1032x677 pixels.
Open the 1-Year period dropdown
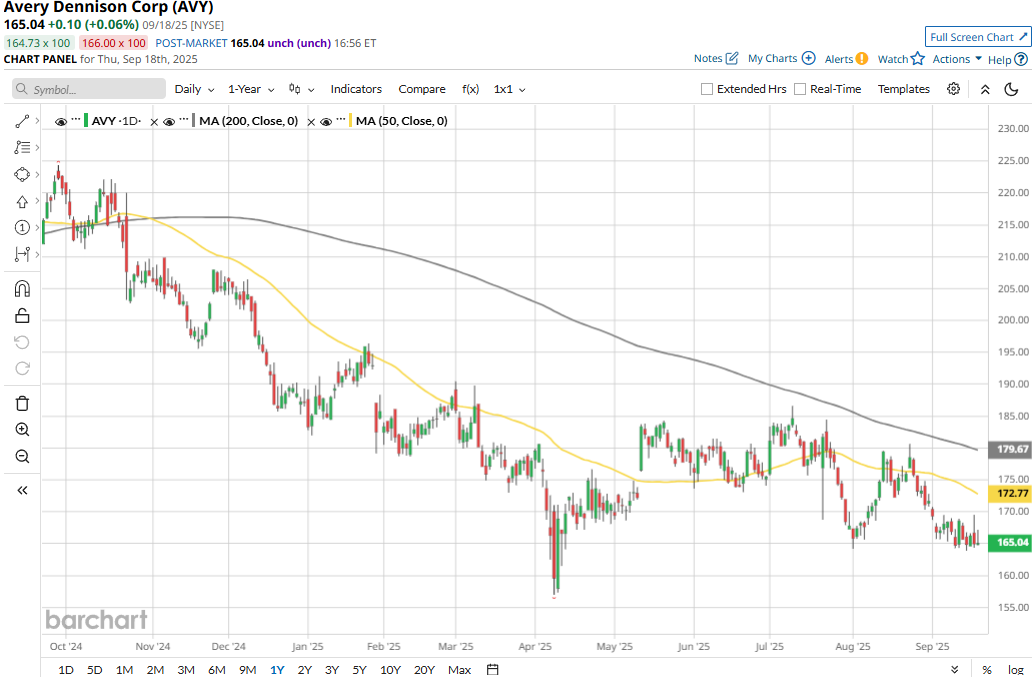tap(251, 89)
